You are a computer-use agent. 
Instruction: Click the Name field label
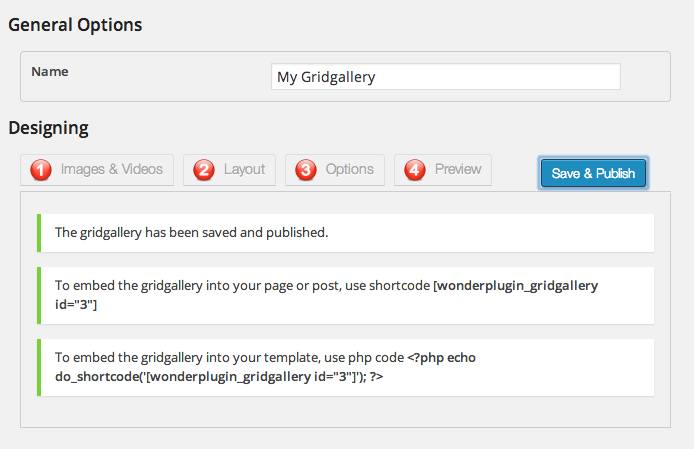pyautogui.click(x=50, y=72)
